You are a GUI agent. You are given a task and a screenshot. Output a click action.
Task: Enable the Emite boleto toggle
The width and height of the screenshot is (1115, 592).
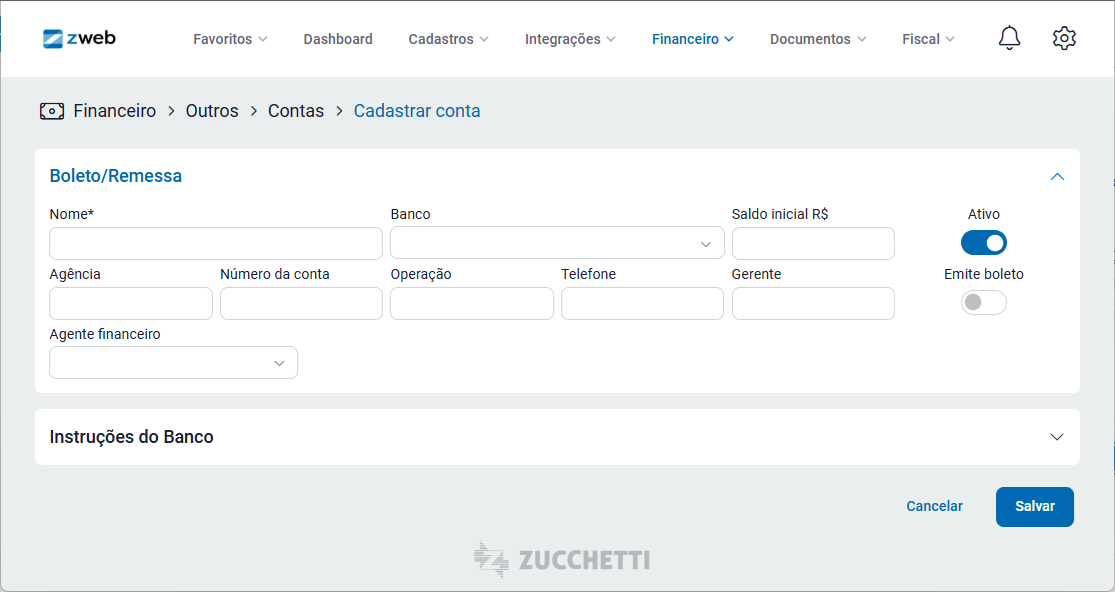pos(983,303)
